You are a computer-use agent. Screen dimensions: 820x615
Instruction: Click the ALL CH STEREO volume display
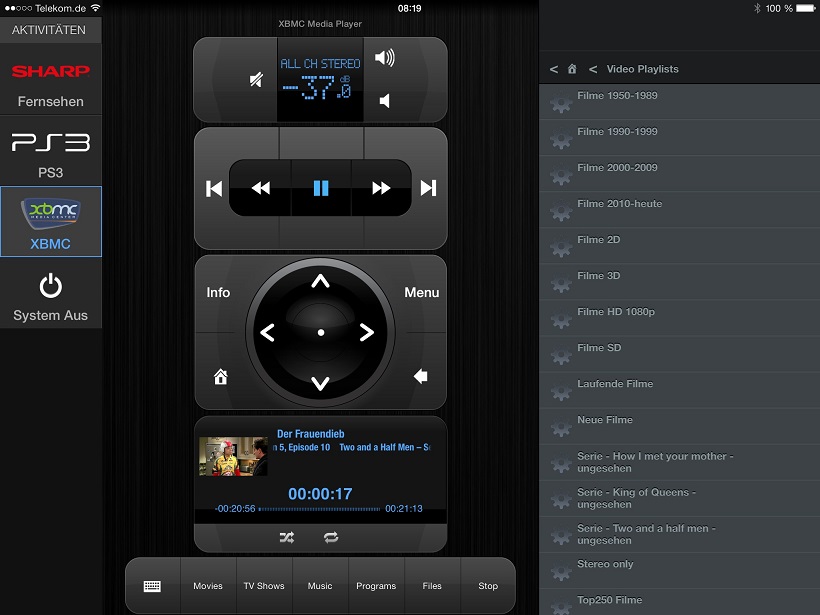click(320, 79)
